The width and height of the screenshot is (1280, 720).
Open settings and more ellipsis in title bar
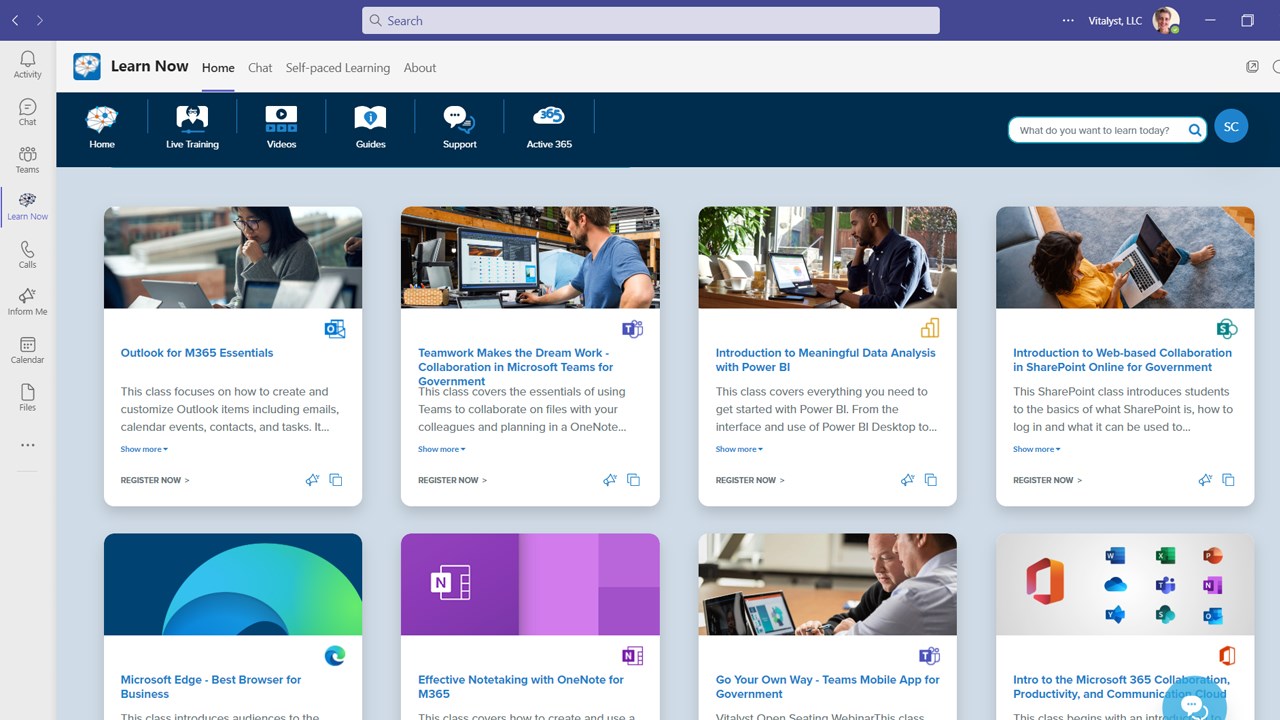[1068, 20]
